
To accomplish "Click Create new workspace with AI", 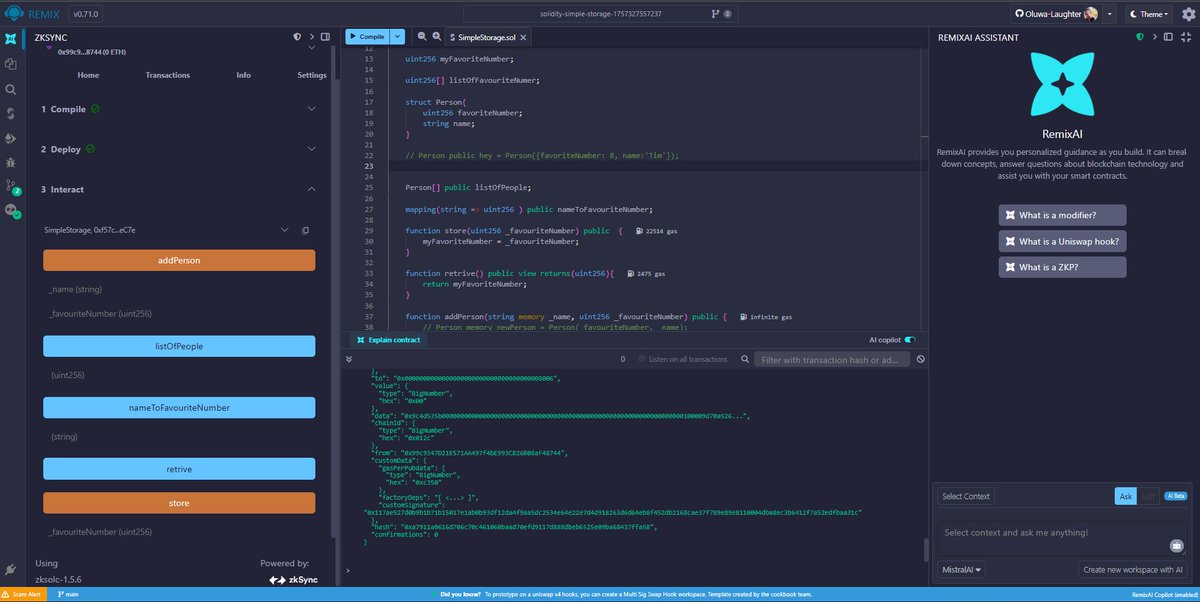I will pyautogui.click(x=1133, y=569).
